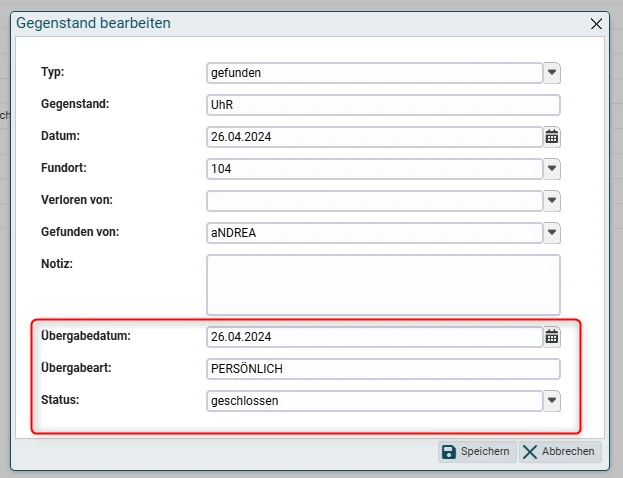Screen dimensions: 623x478
Task: Focus the Gegenstand field containing UhR
Action: pos(383,105)
